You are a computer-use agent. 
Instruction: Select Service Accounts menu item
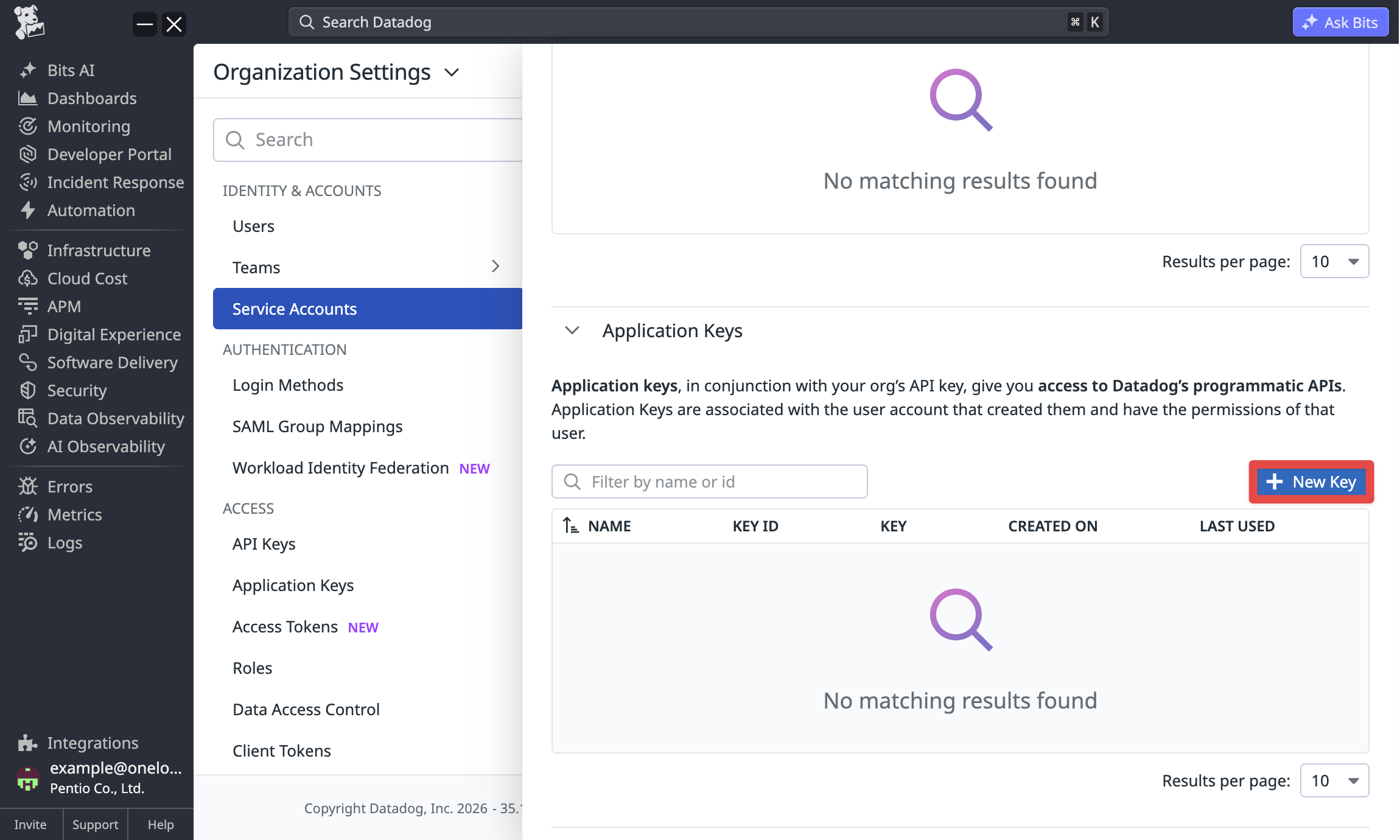[368, 309]
